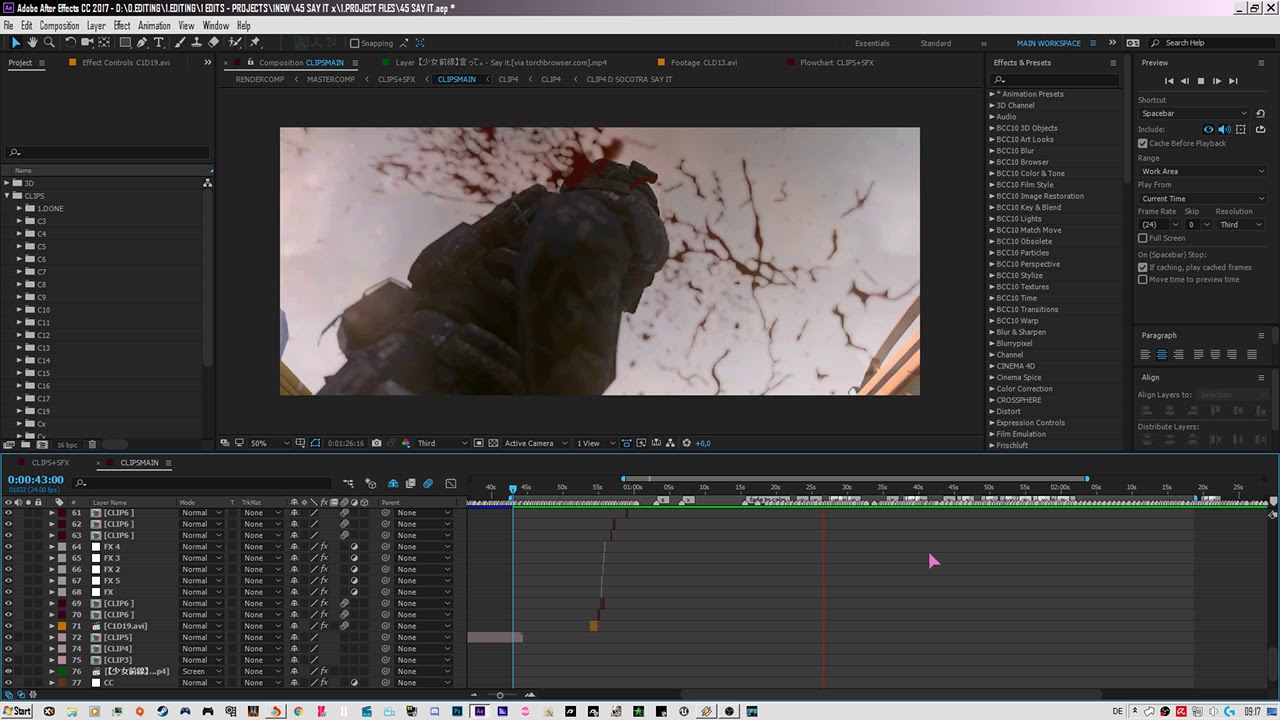The width and height of the screenshot is (1280, 720).
Task: Open Footage C1D13.avi viewer tab
Action: 703,63
